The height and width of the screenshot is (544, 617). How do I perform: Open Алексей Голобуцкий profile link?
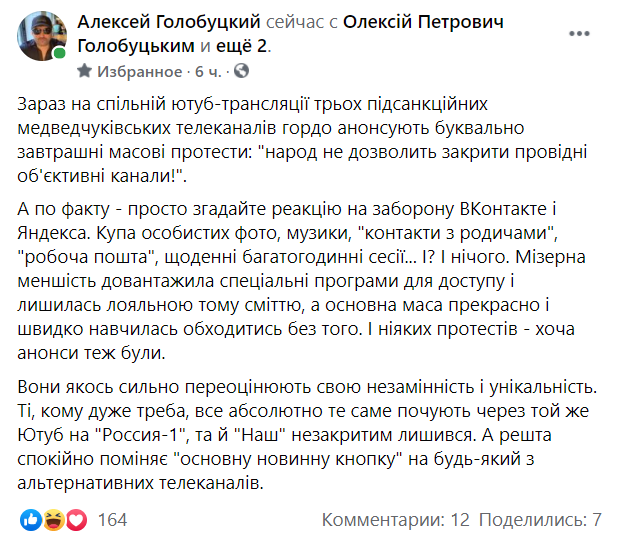156,22
